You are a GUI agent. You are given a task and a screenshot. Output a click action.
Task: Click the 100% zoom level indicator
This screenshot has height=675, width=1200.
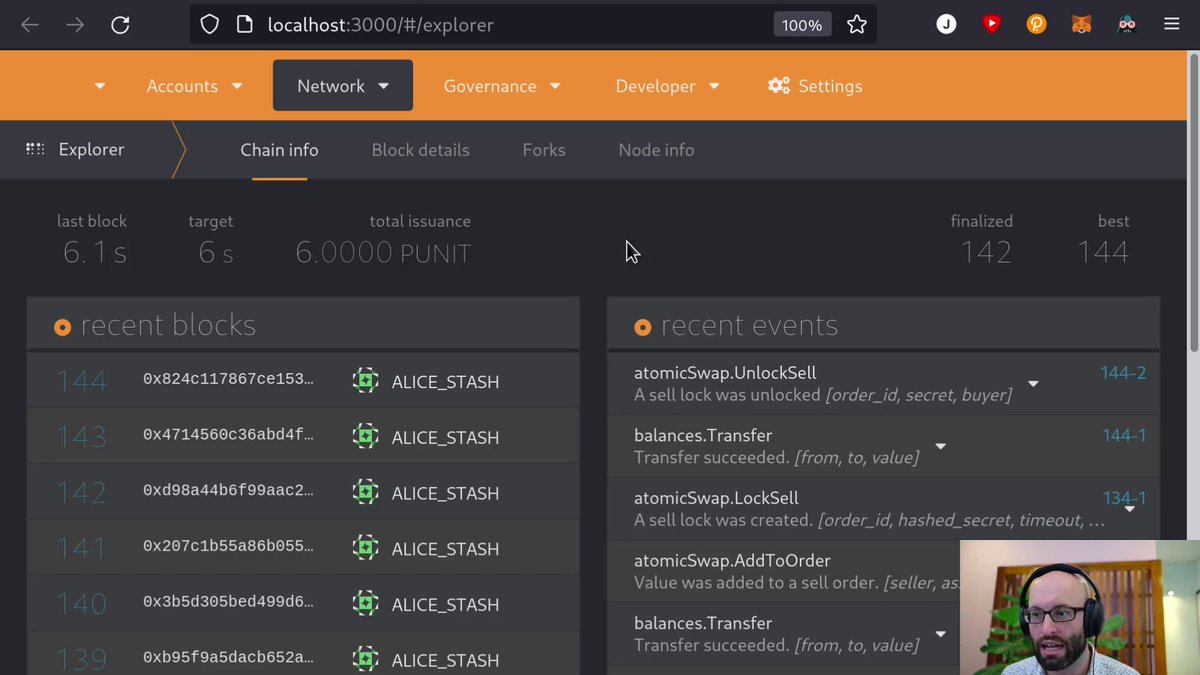tap(802, 25)
